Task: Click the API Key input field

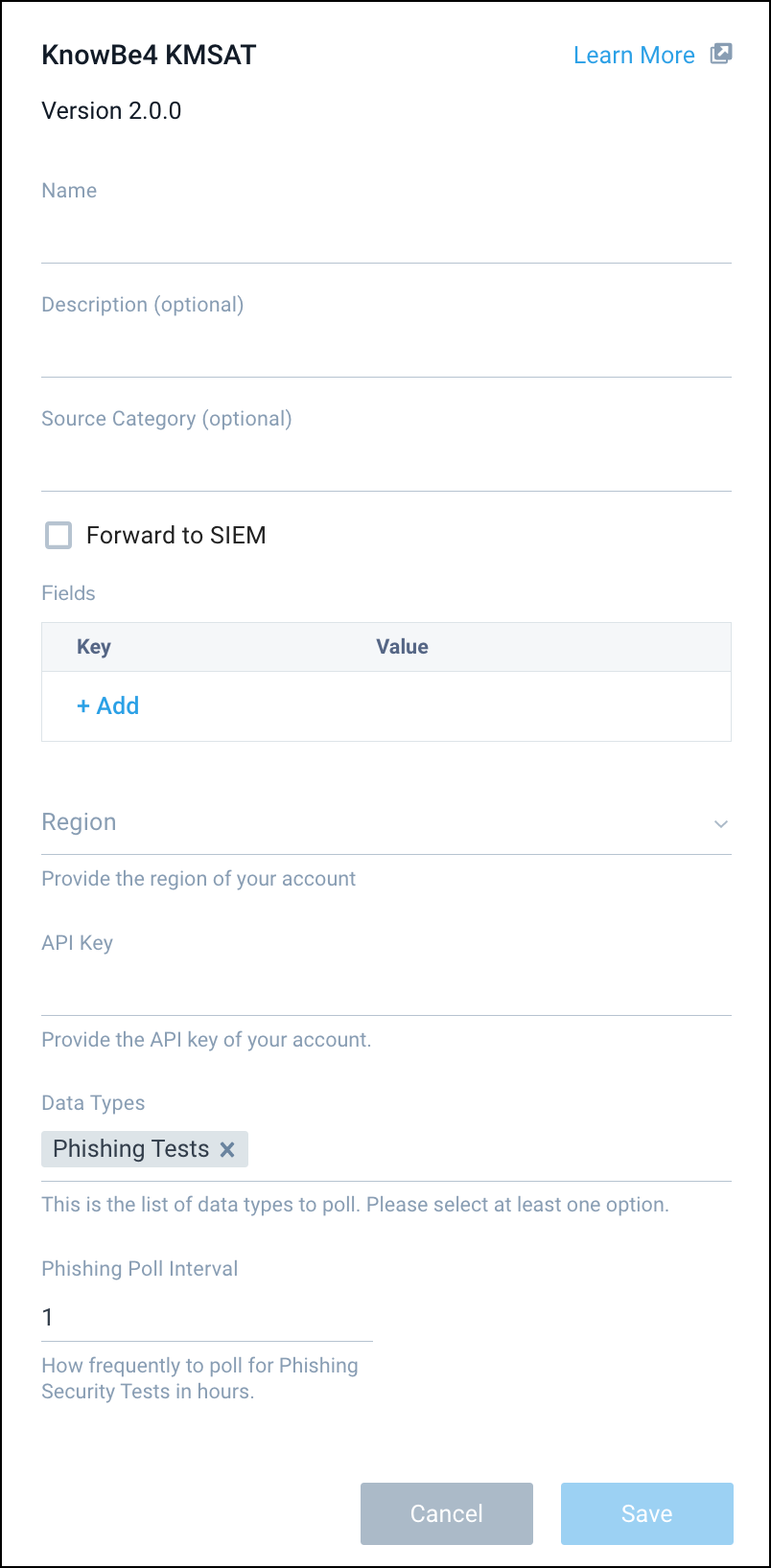Action: tap(385, 992)
